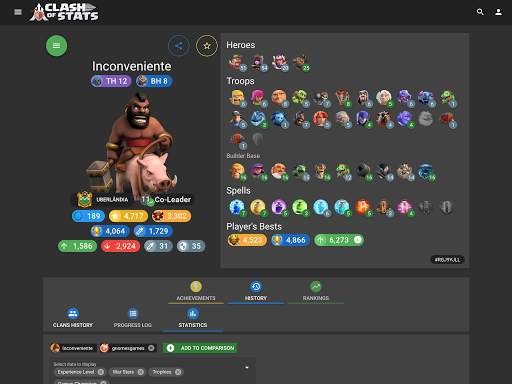The image size is (512, 384).
Task: Switch to the Rankings tab
Action: tap(316, 291)
